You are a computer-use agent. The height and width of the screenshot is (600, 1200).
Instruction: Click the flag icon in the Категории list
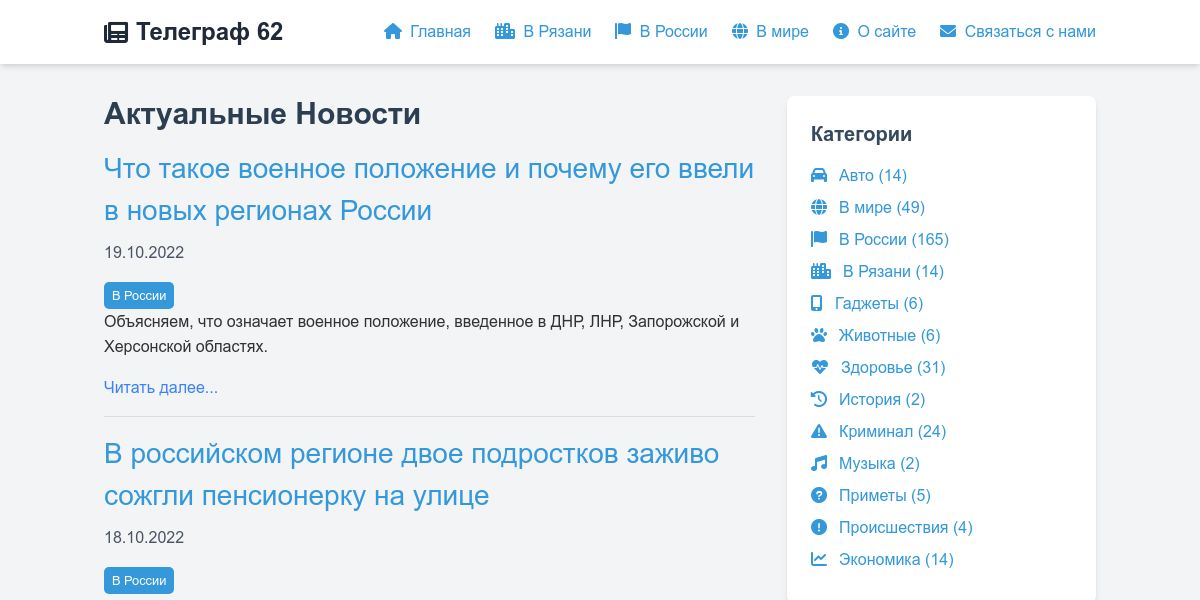click(819, 239)
